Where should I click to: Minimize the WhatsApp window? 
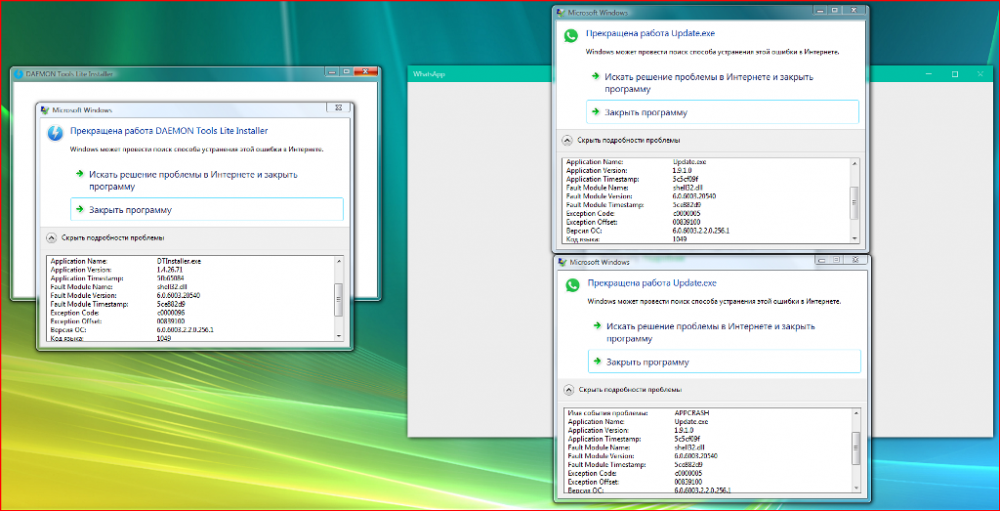pyautogui.click(x=928, y=75)
